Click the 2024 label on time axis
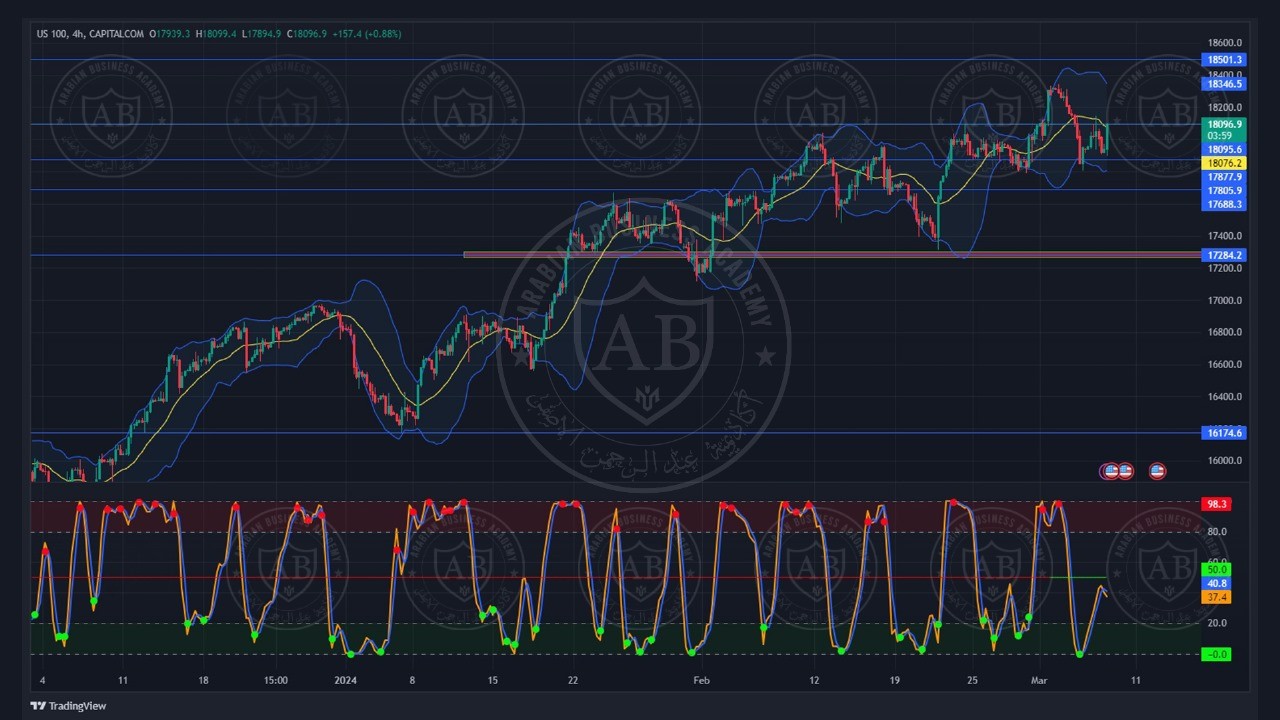Image resolution: width=1280 pixels, height=720 pixels. (345, 681)
